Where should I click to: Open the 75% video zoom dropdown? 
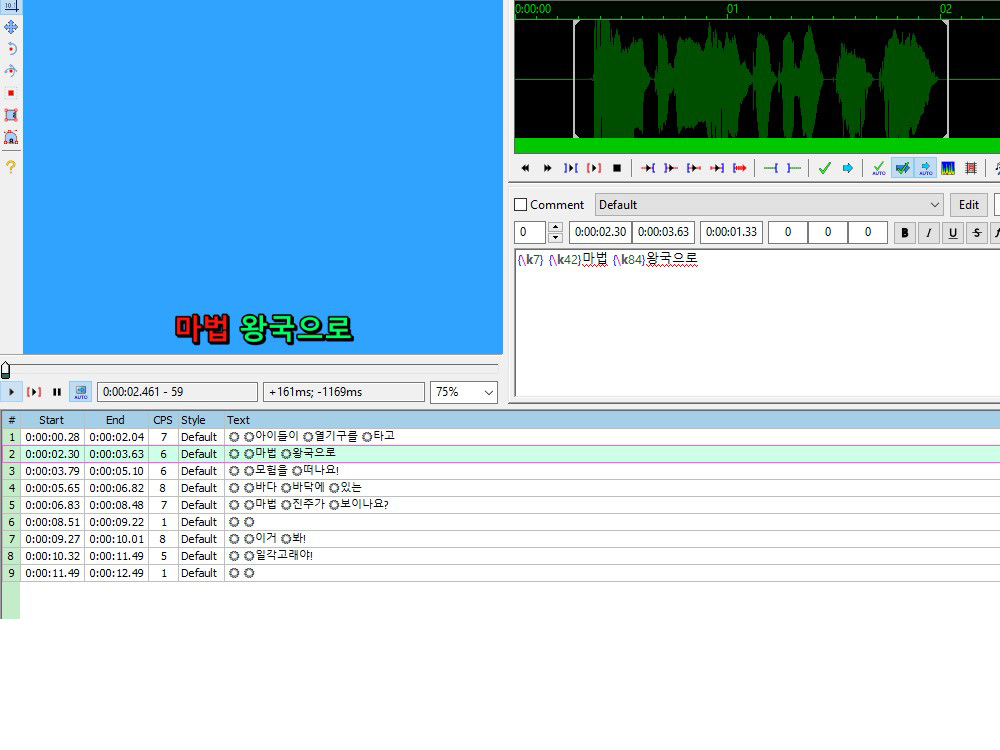pos(464,392)
